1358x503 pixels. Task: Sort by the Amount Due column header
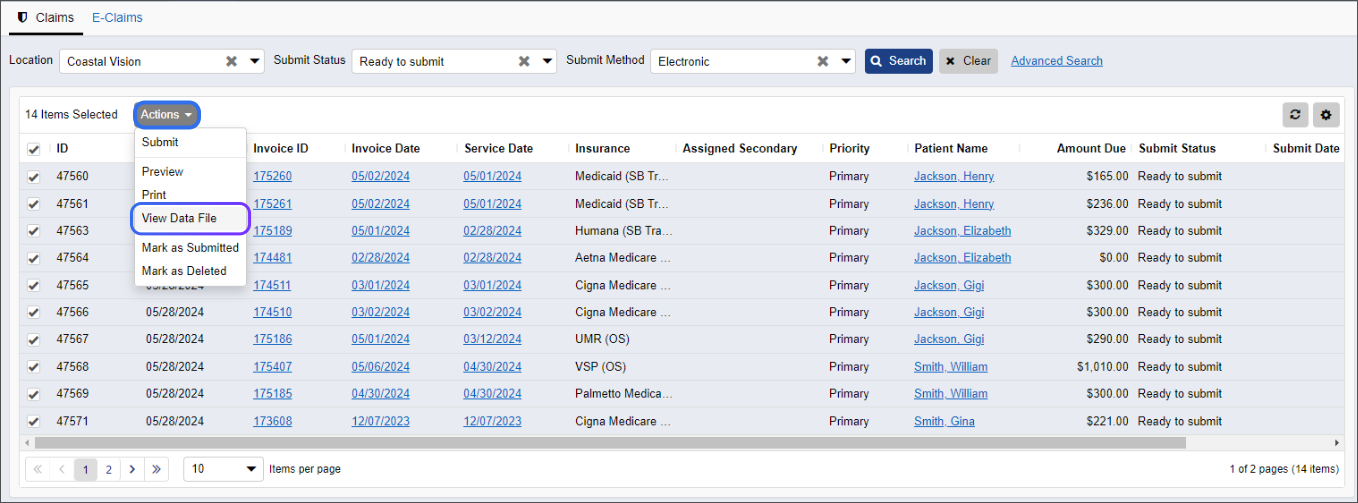click(x=1091, y=149)
